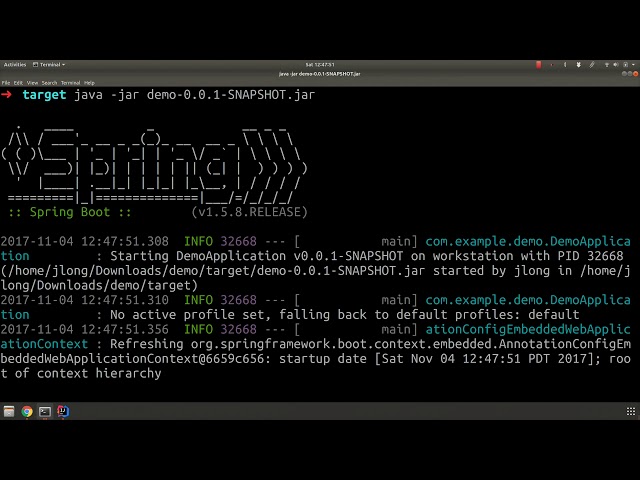640x480 pixels.
Task: Click the timestamp '2017-11-04 12:47:51.308'
Action: 84,241
